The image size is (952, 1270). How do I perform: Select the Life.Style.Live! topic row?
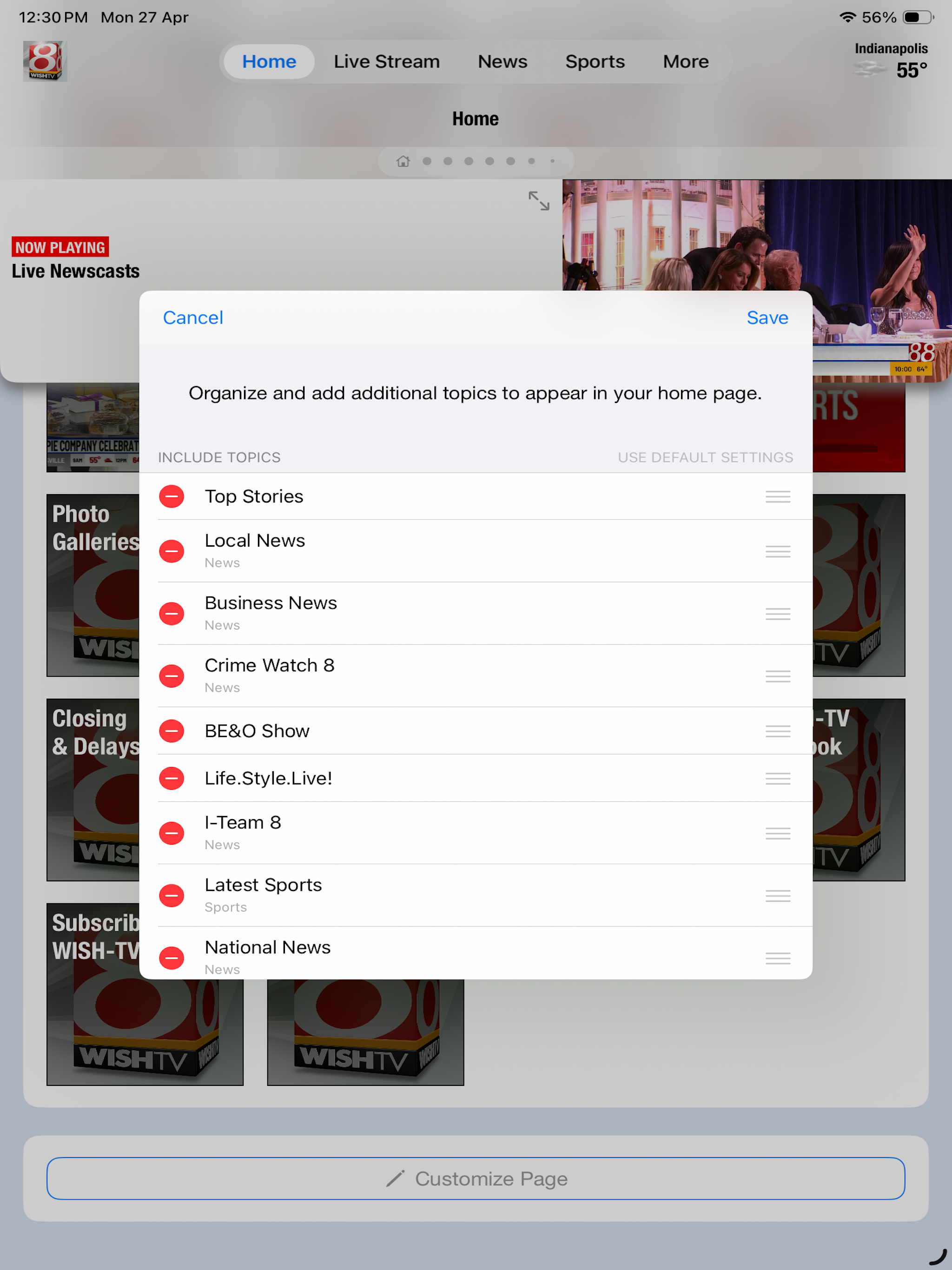(476, 779)
